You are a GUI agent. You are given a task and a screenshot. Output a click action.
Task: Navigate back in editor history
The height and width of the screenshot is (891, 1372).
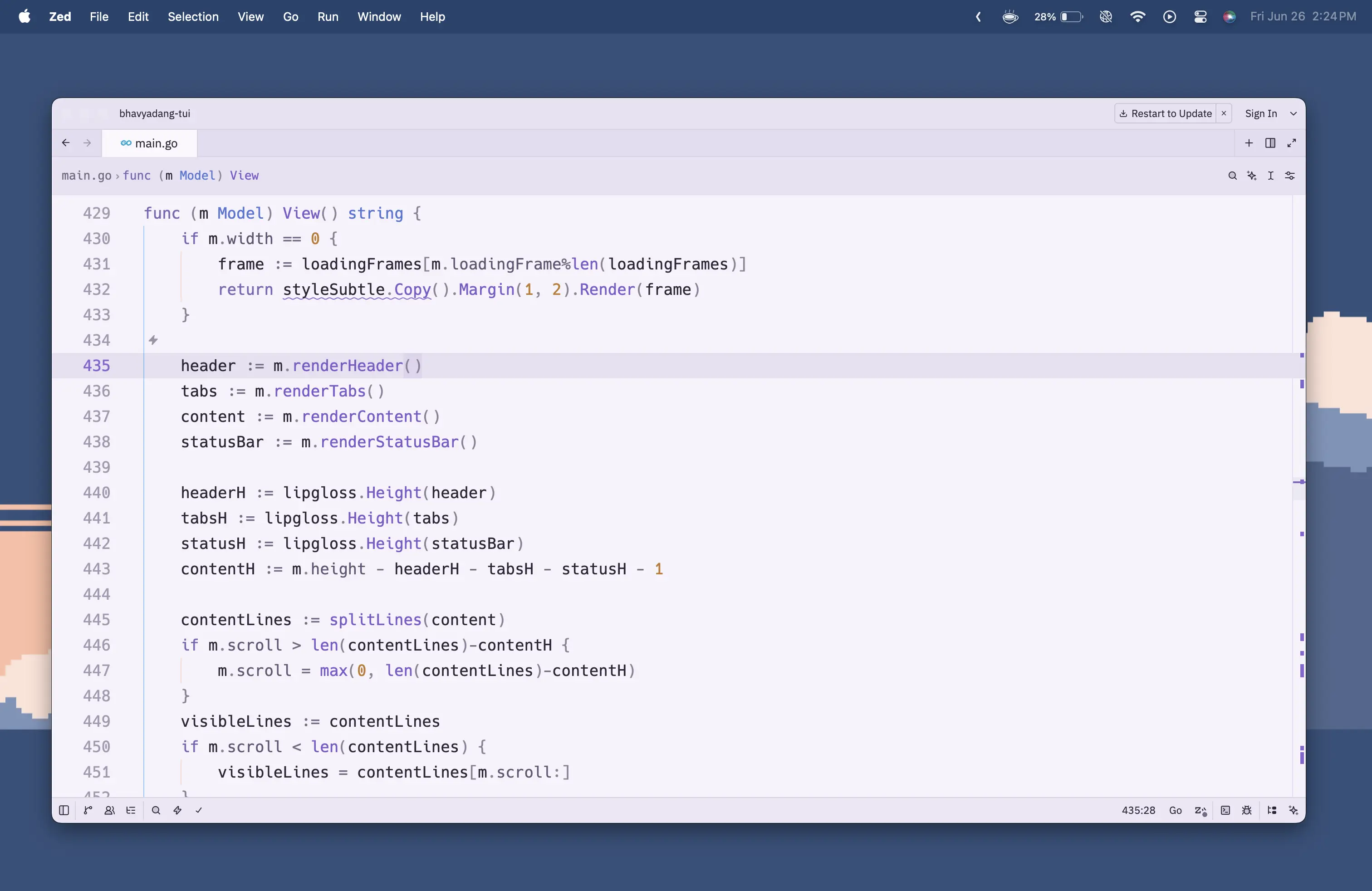[x=66, y=143]
